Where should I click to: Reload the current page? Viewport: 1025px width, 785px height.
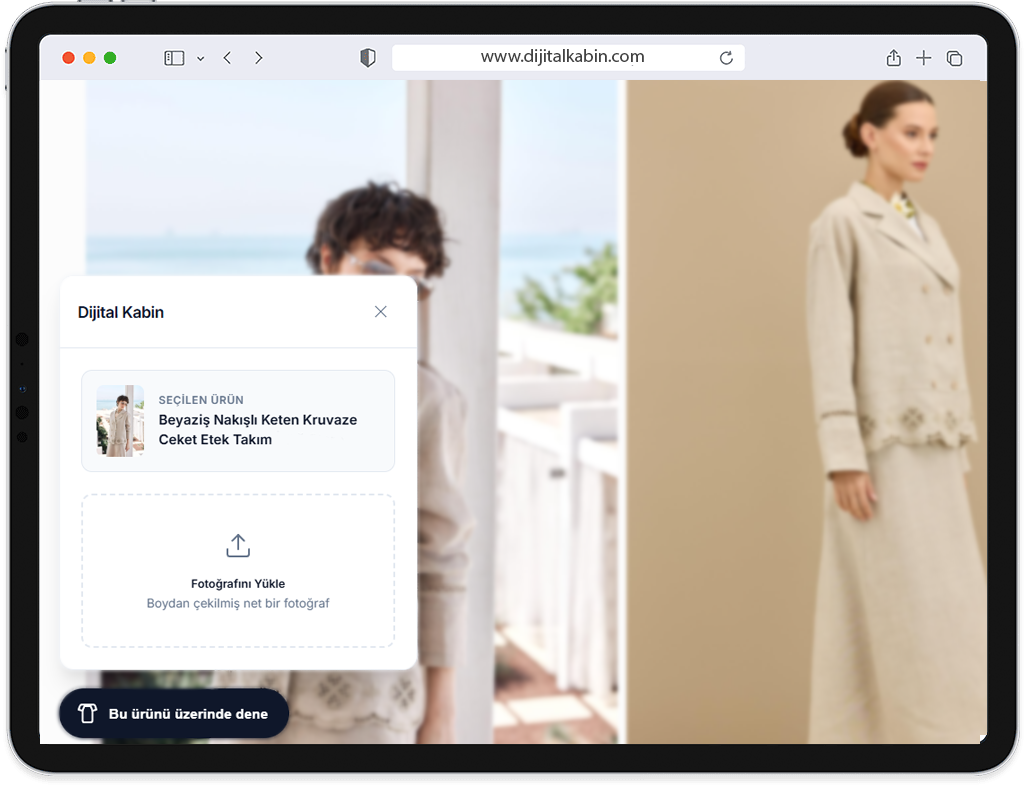[726, 58]
